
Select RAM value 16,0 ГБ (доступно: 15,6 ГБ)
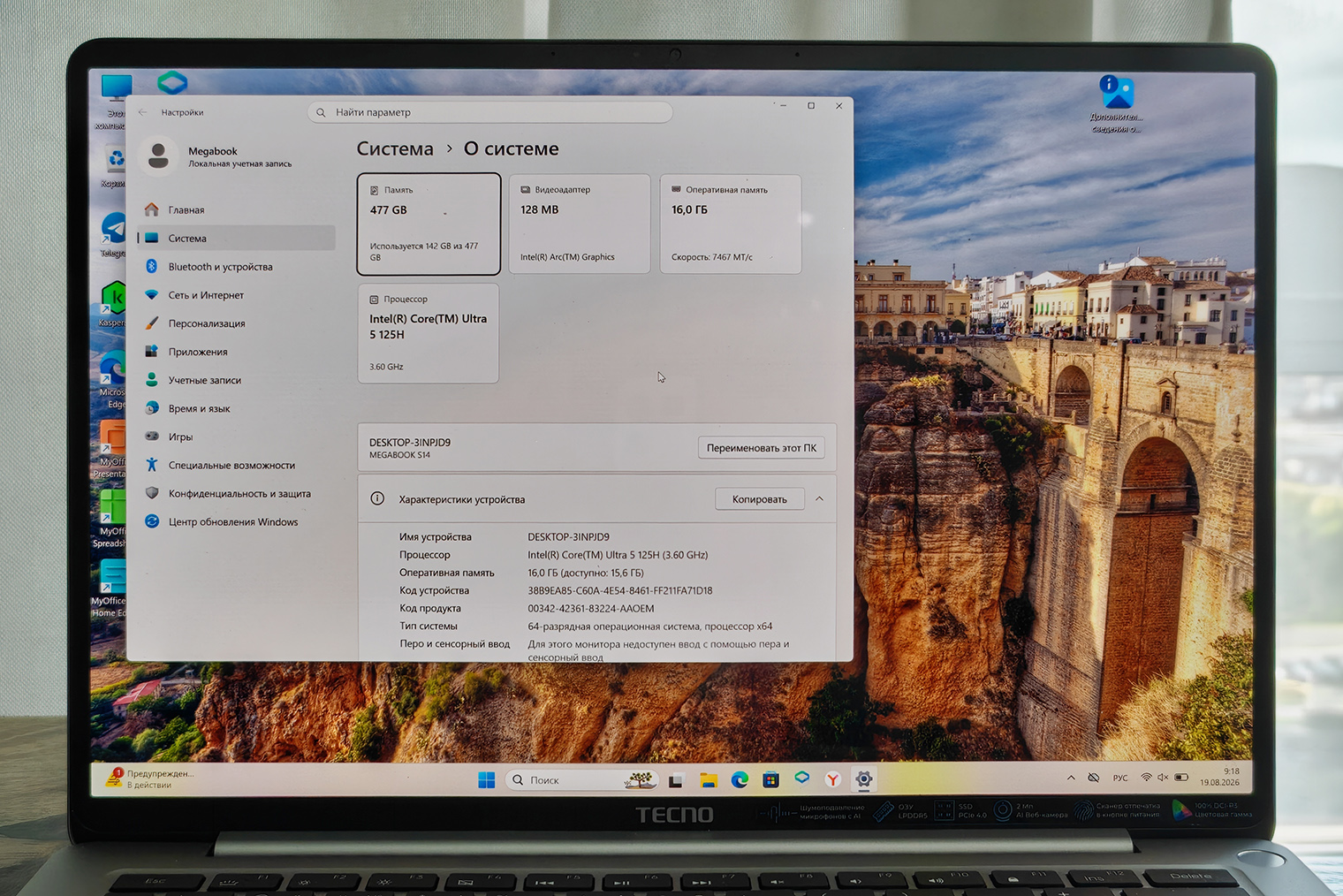[586, 573]
